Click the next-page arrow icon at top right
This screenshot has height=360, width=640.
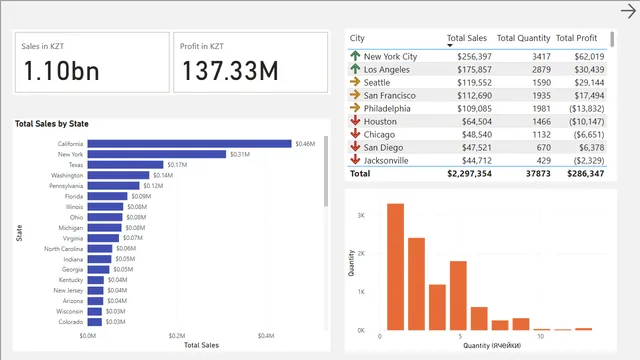628,11
